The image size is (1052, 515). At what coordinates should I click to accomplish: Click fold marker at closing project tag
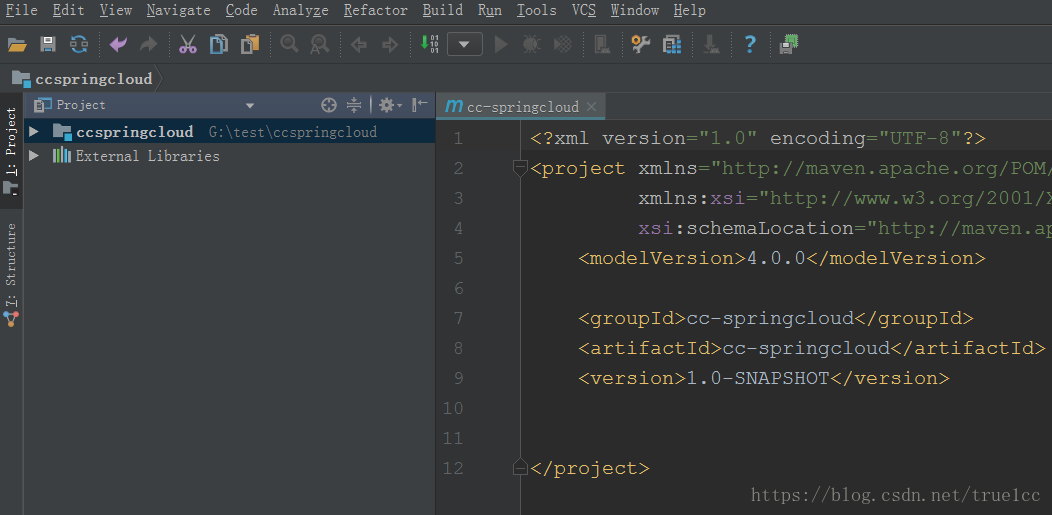(x=520, y=467)
